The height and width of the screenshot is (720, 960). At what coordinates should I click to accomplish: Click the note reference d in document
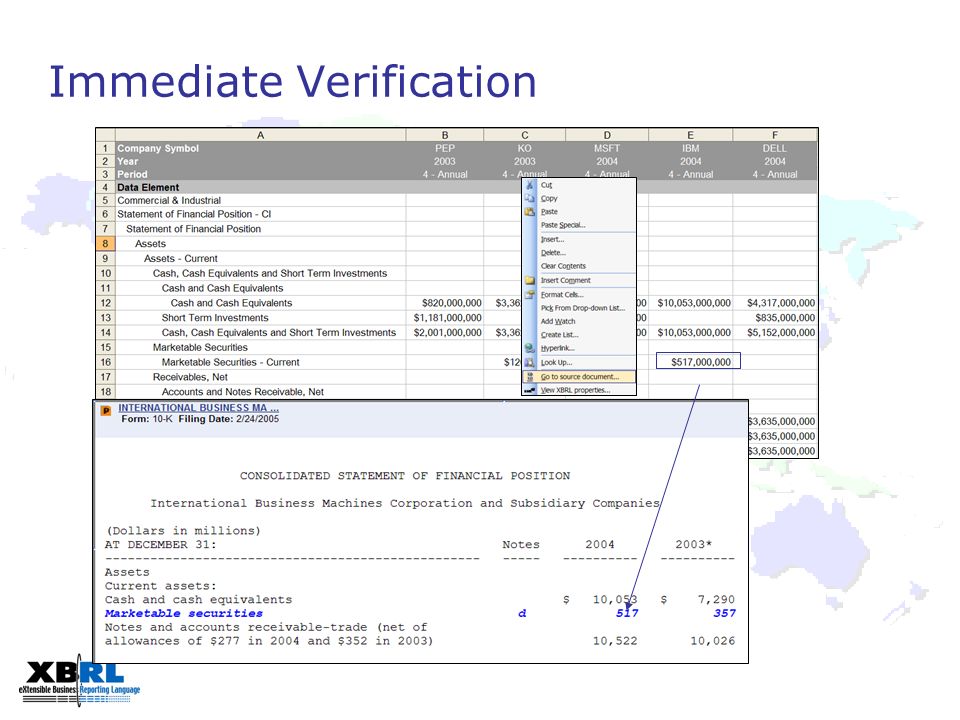522,613
